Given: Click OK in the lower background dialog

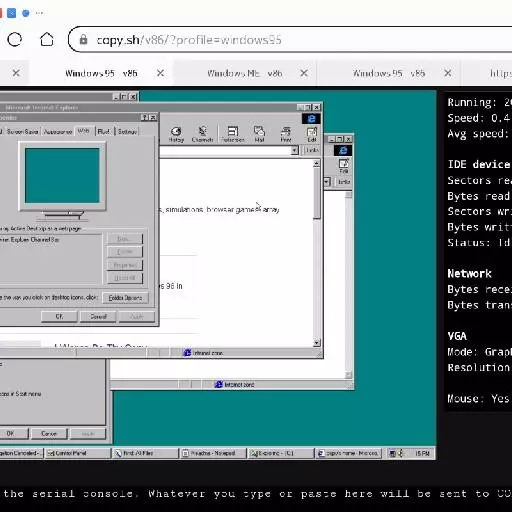Looking at the screenshot, I should click(10, 433).
